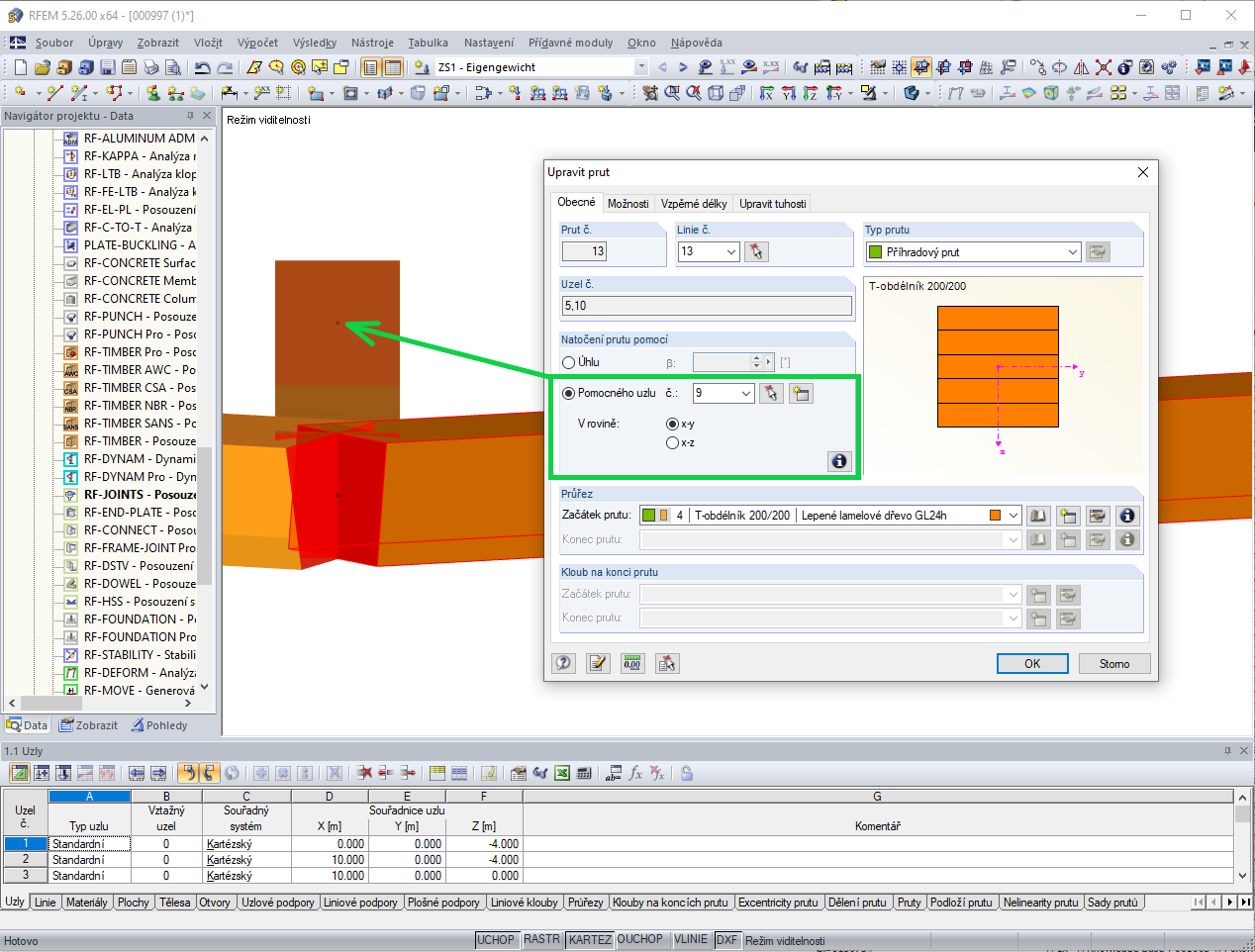
Task: Pick line graphically icon beside Linie č.
Action: click(x=756, y=251)
